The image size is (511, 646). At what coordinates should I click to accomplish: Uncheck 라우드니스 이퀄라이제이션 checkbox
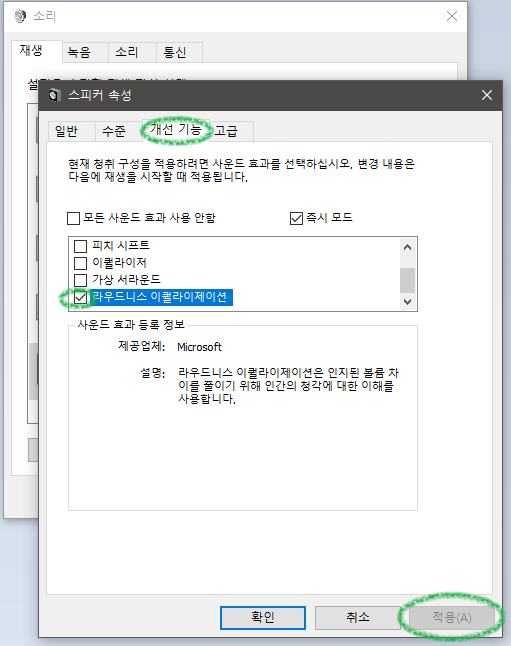[x=80, y=297]
